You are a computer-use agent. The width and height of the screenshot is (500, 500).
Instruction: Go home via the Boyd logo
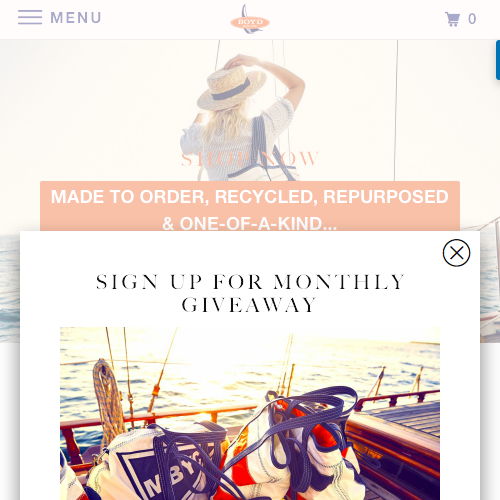pyautogui.click(x=250, y=19)
